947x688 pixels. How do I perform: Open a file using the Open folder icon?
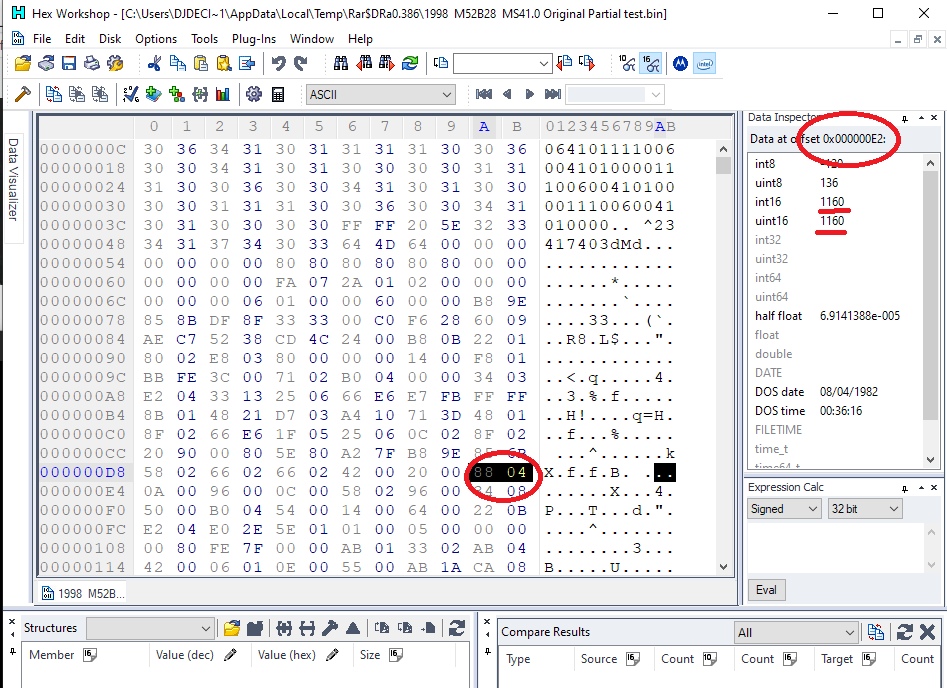pos(23,63)
